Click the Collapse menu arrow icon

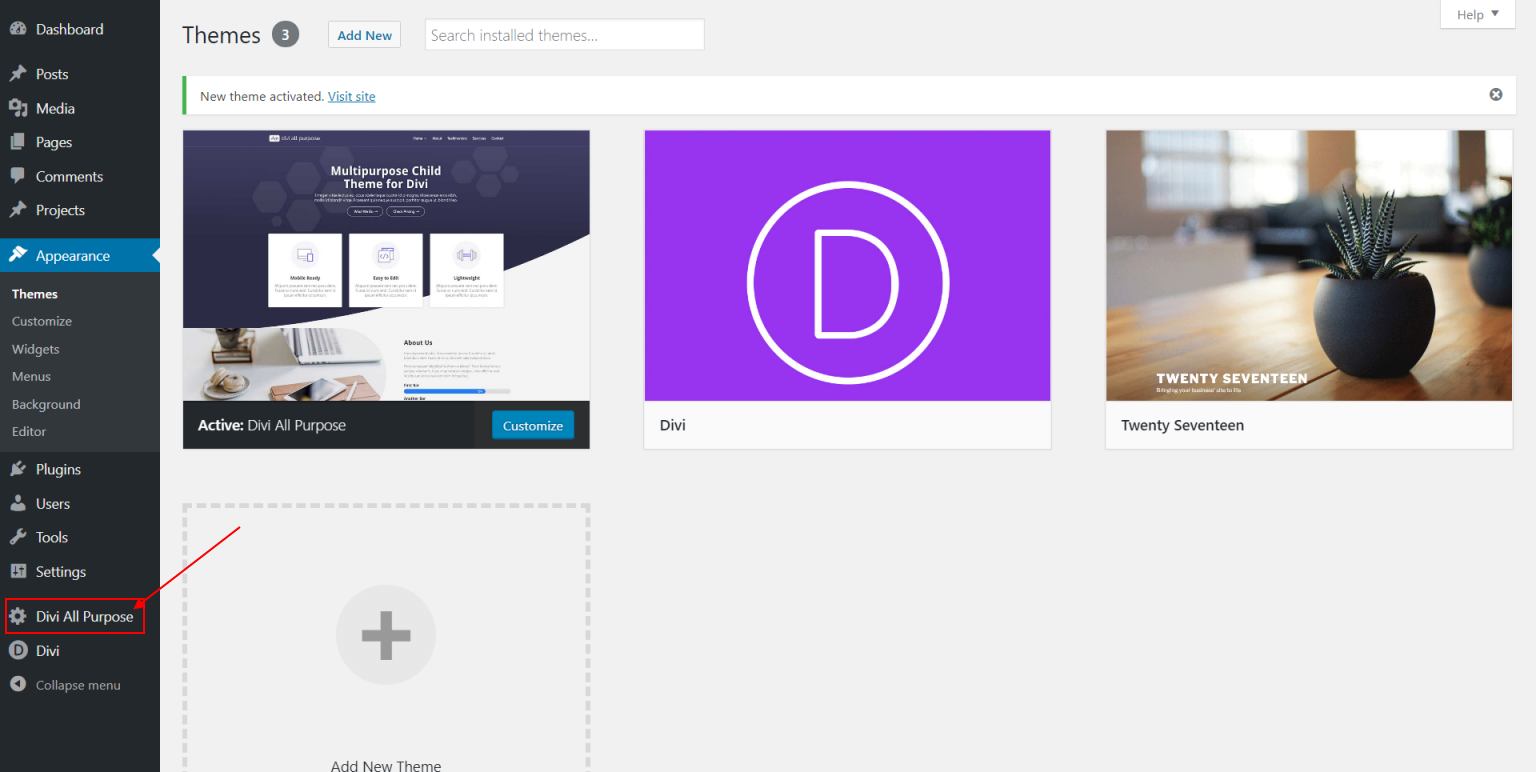point(18,684)
